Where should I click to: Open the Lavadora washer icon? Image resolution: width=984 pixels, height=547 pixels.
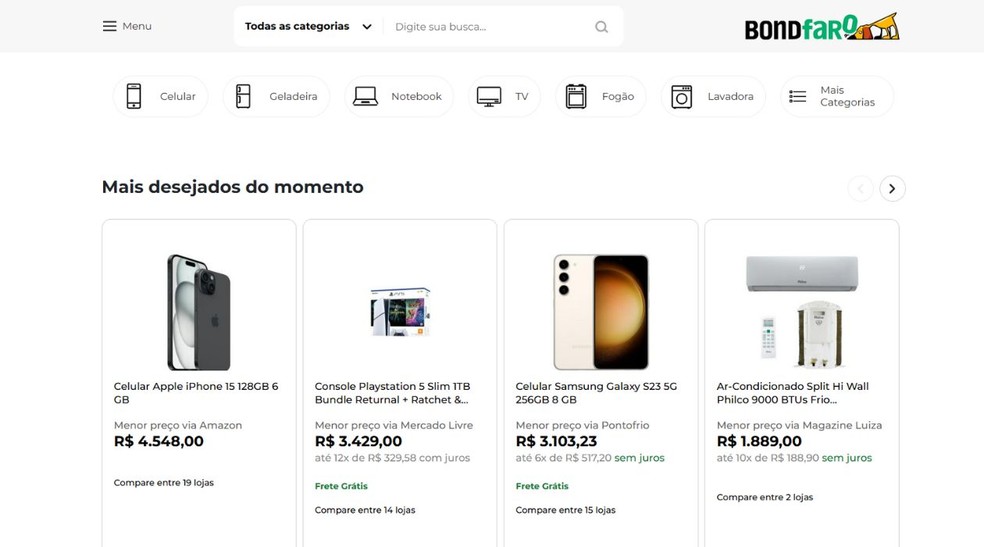(x=682, y=96)
